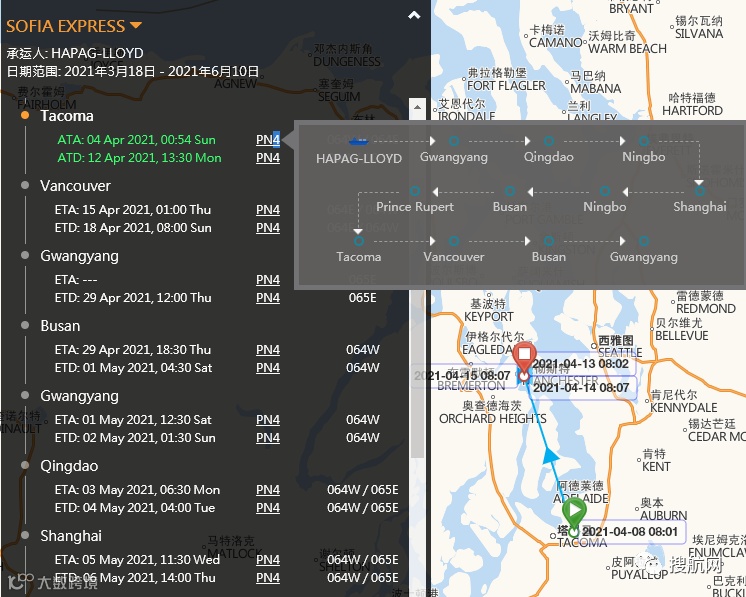This screenshot has height=597, width=746.
Task: Open the PN4 link for Gwangyang ETA 01 May
Action: click(268, 419)
